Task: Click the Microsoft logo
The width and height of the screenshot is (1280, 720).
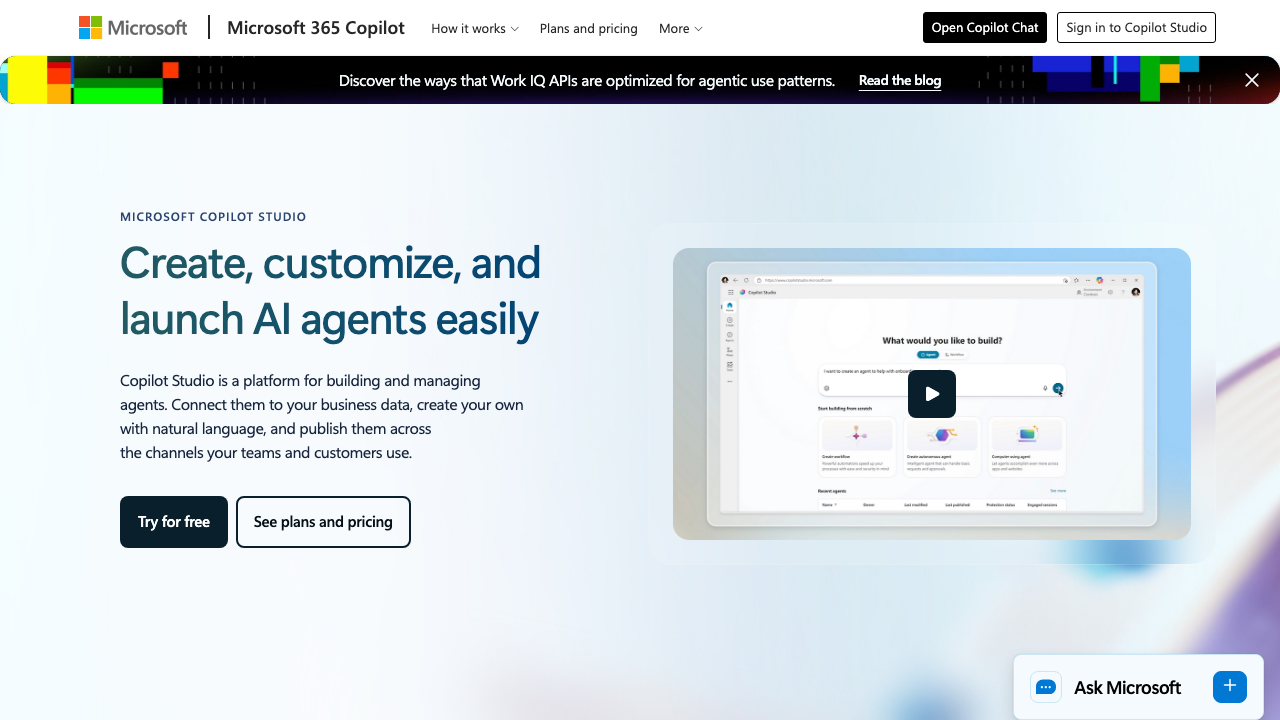Action: tap(133, 28)
